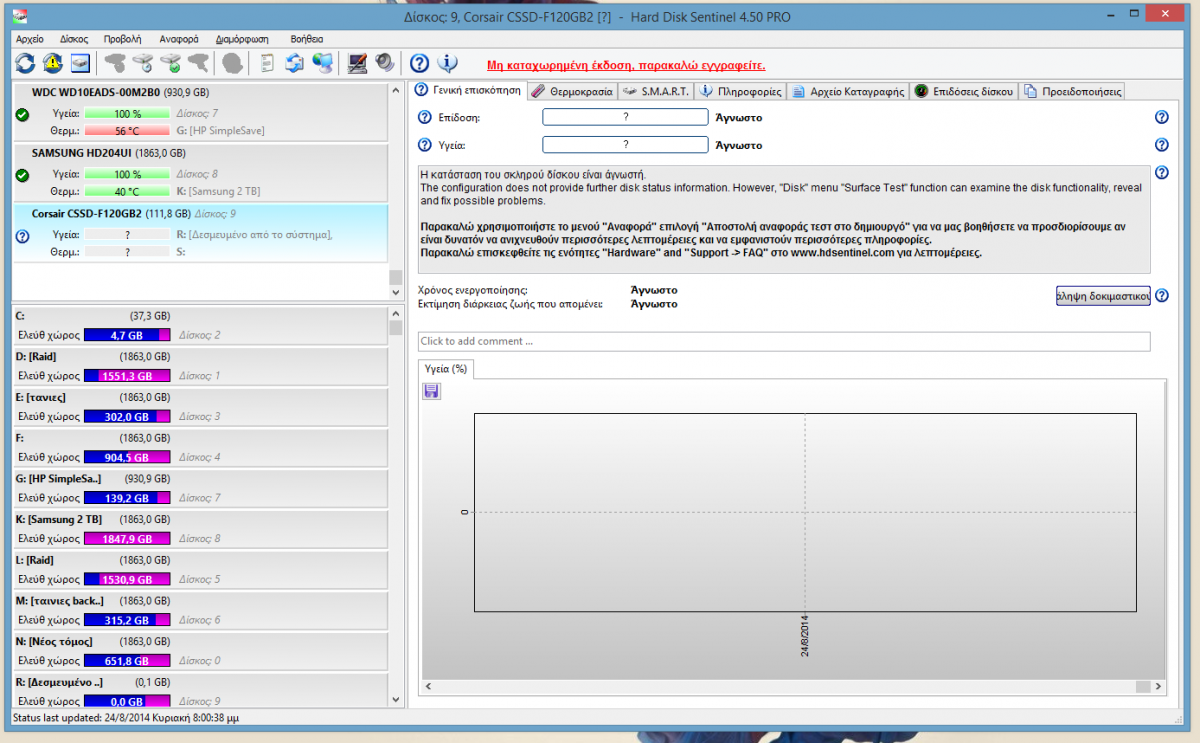
Task: Open the Προβολή menu
Action: point(122,39)
